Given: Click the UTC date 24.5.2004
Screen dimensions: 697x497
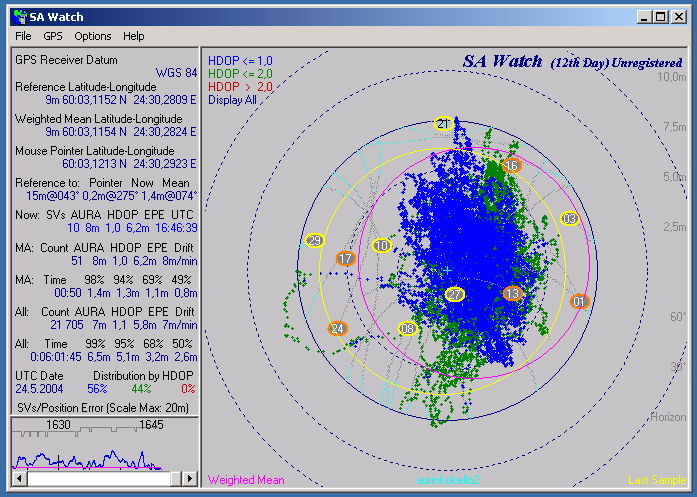Looking at the screenshot, I should click(x=39, y=389).
